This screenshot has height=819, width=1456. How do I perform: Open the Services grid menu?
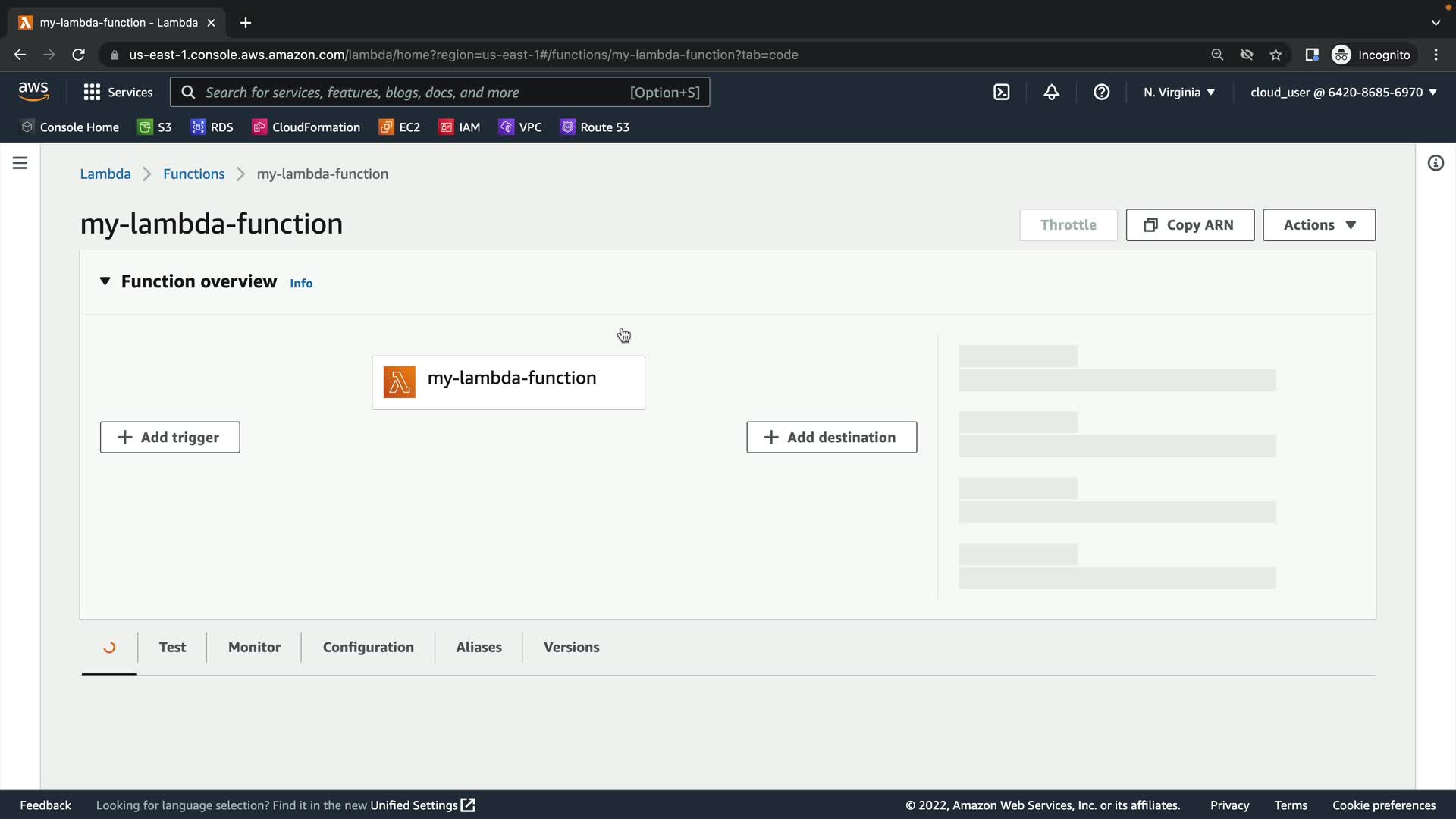point(118,92)
